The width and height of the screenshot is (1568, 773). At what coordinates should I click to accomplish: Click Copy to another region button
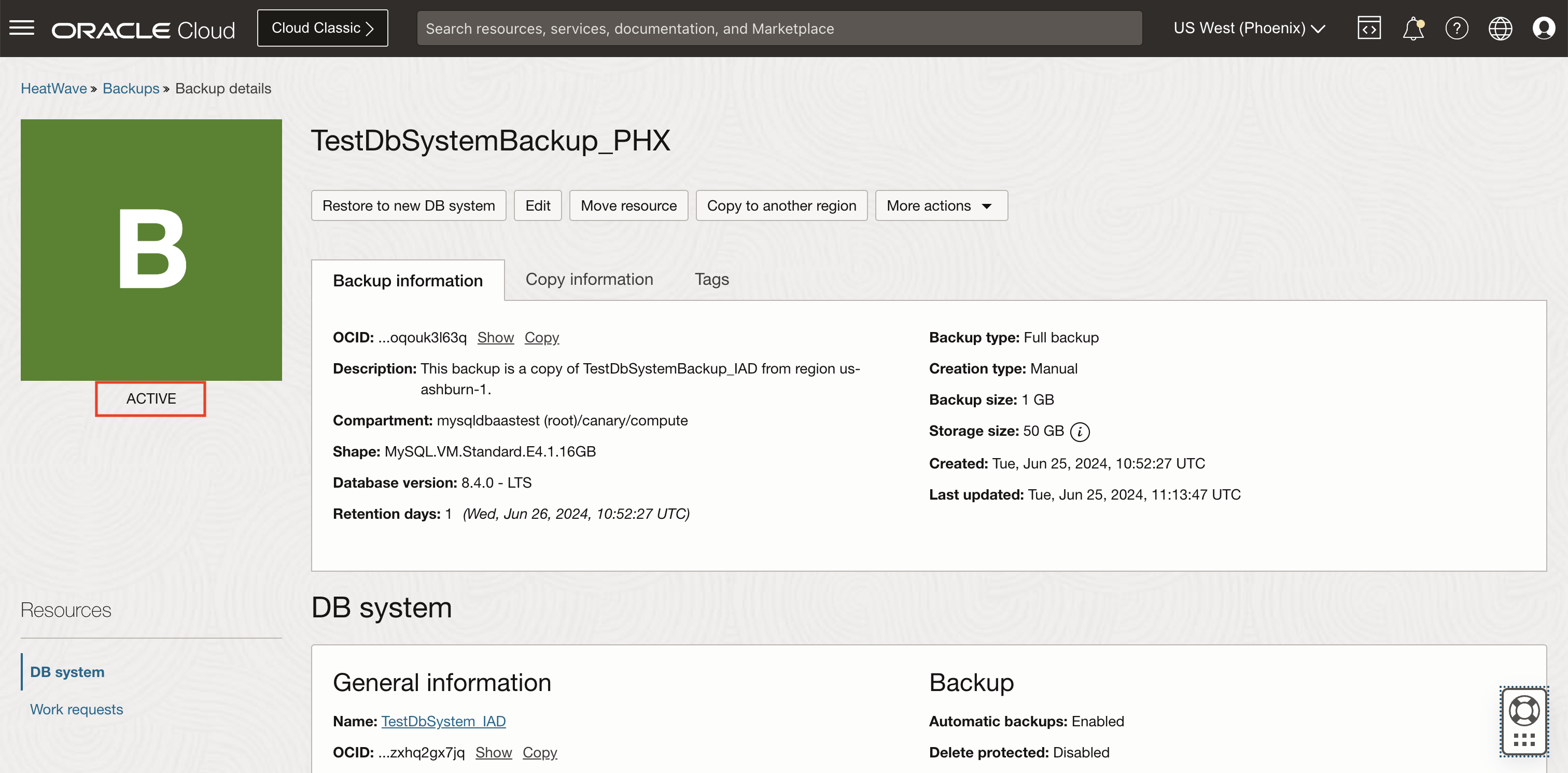click(781, 206)
